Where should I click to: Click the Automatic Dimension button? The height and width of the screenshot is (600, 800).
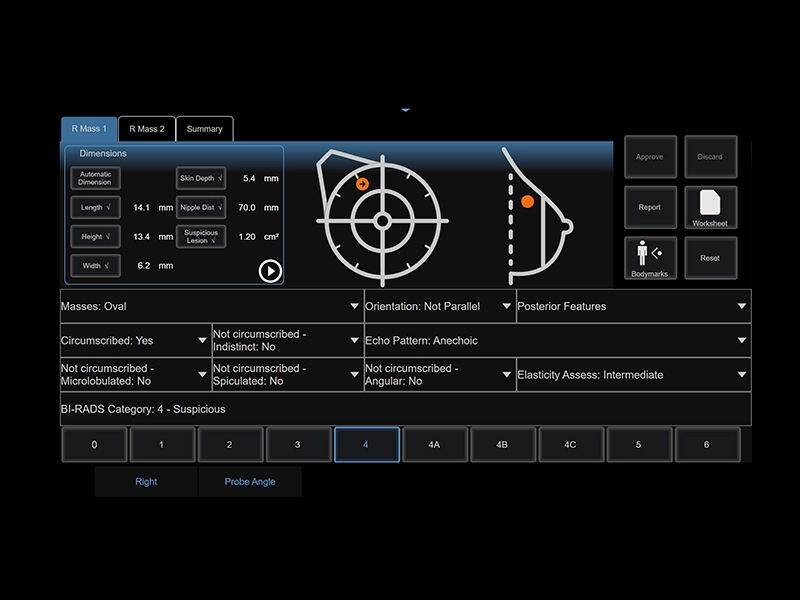[96, 178]
